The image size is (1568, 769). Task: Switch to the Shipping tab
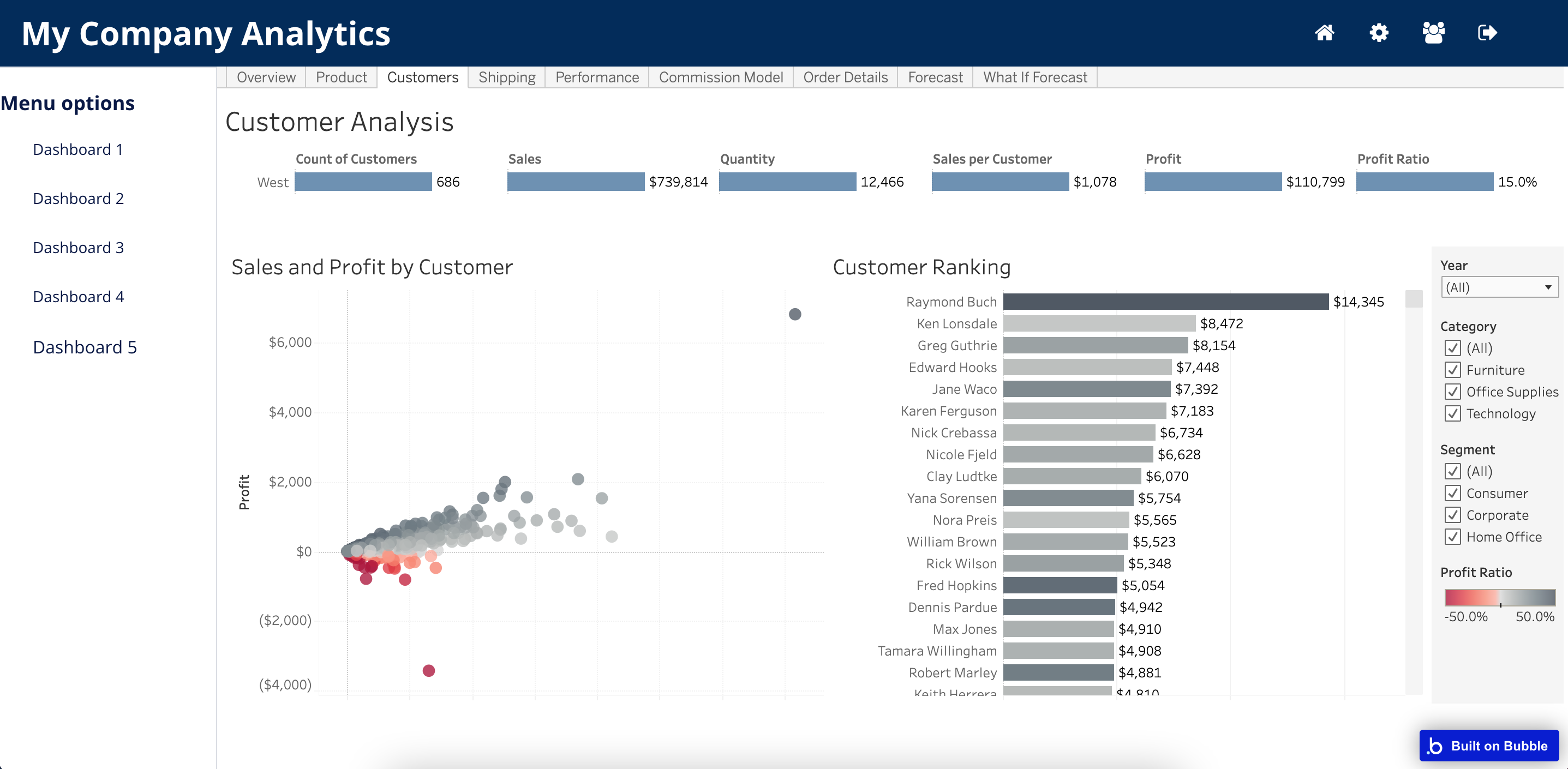point(506,77)
